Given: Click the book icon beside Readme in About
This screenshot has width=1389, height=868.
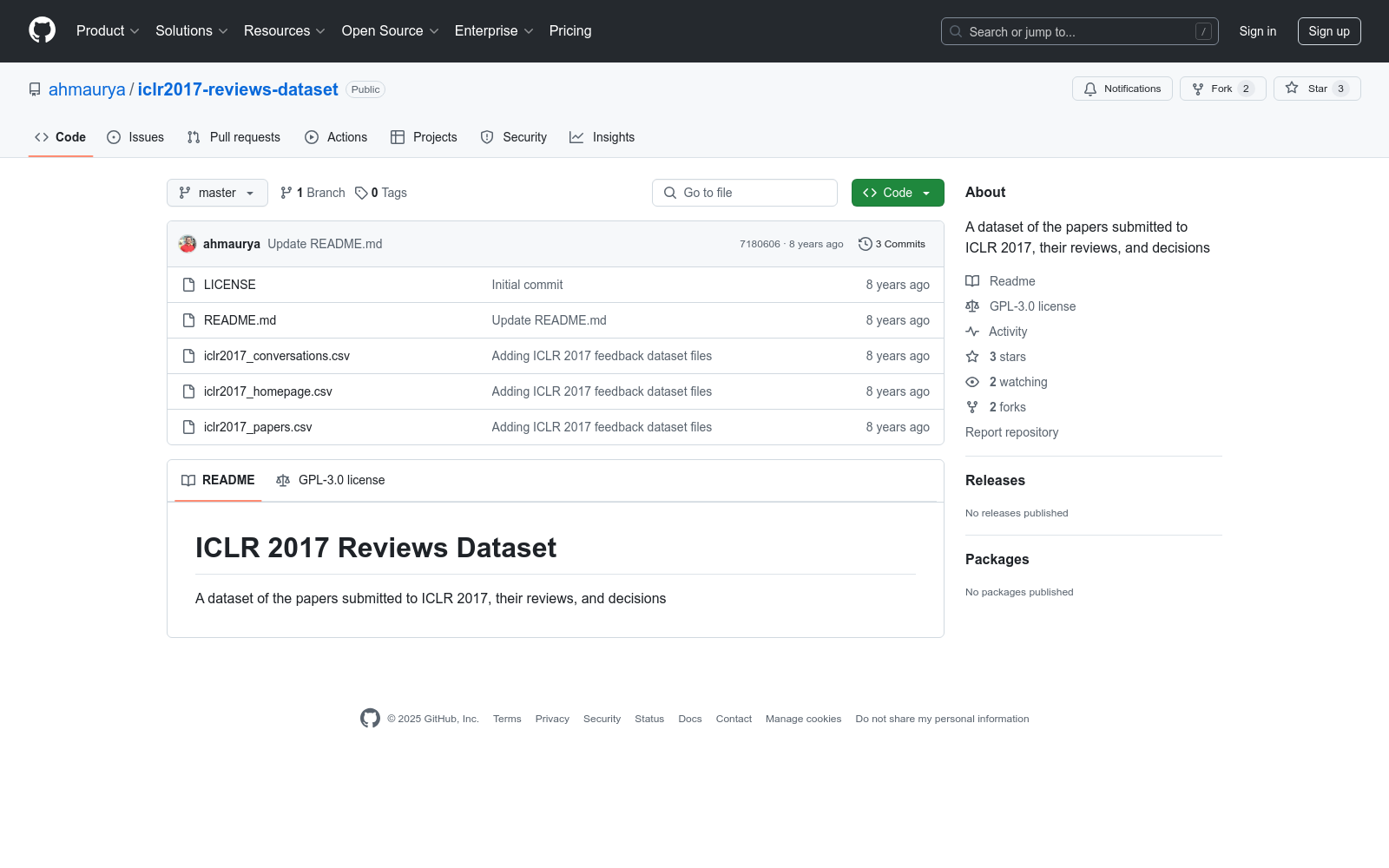Looking at the screenshot, I should pyautogui.click(x=972, y=281).
